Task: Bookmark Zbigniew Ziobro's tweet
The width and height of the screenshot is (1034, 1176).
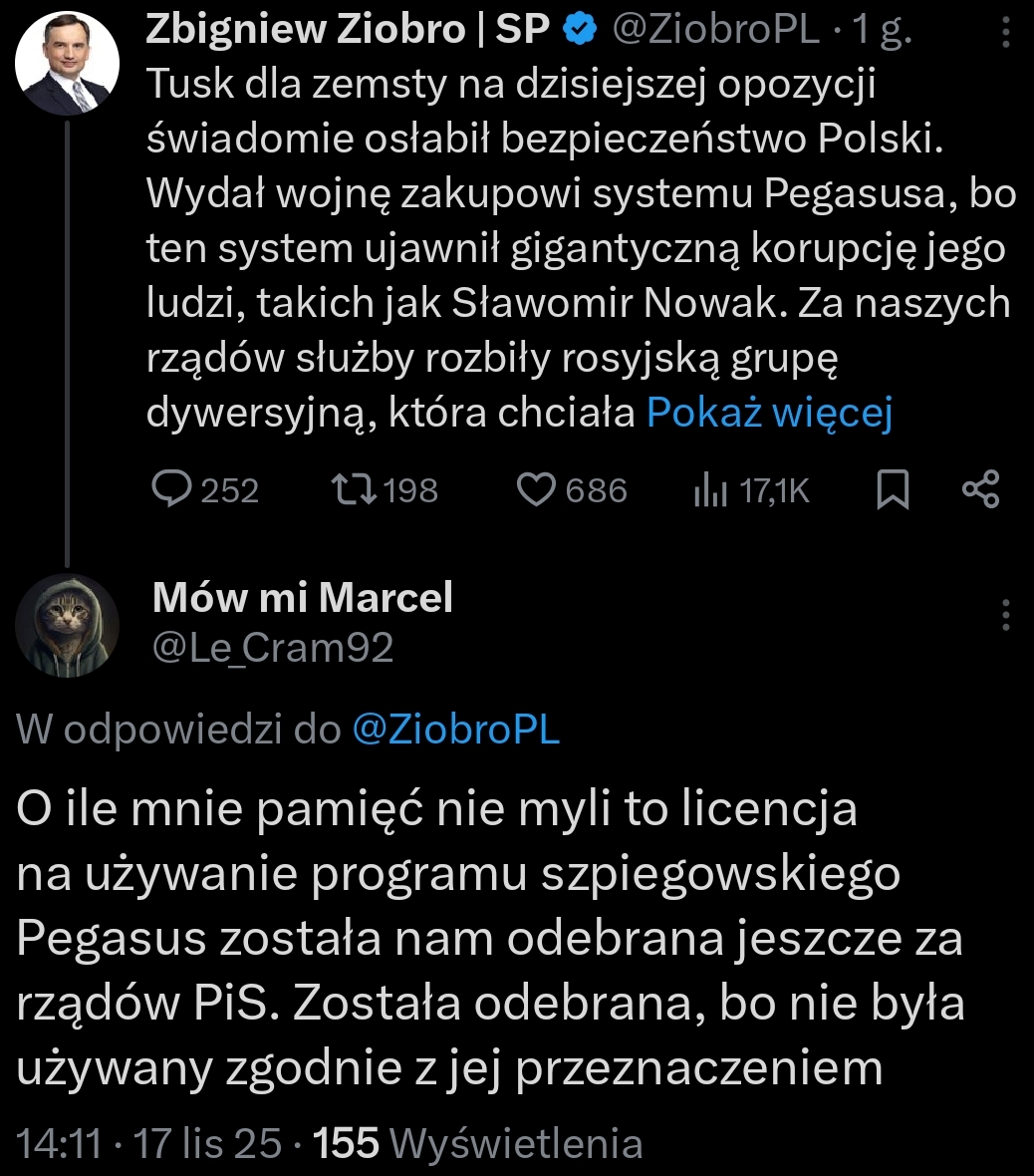Action: (894, 489)
